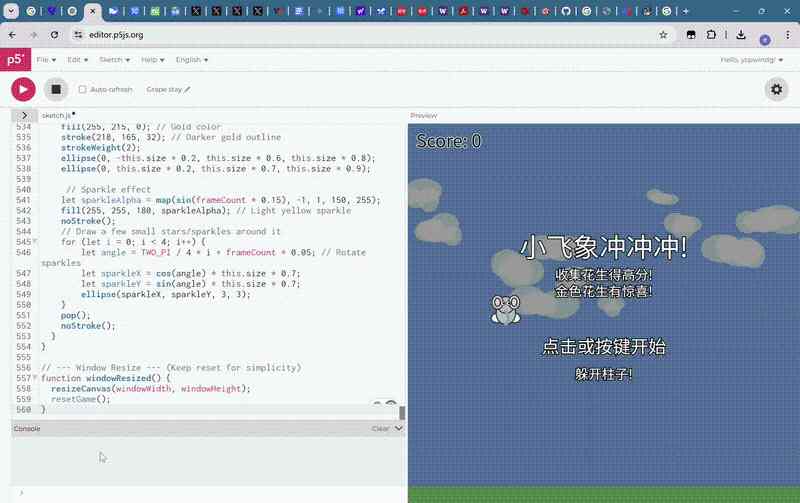Edit sketch name with pencil icon

pyautogui.click(x=187, y=90)
